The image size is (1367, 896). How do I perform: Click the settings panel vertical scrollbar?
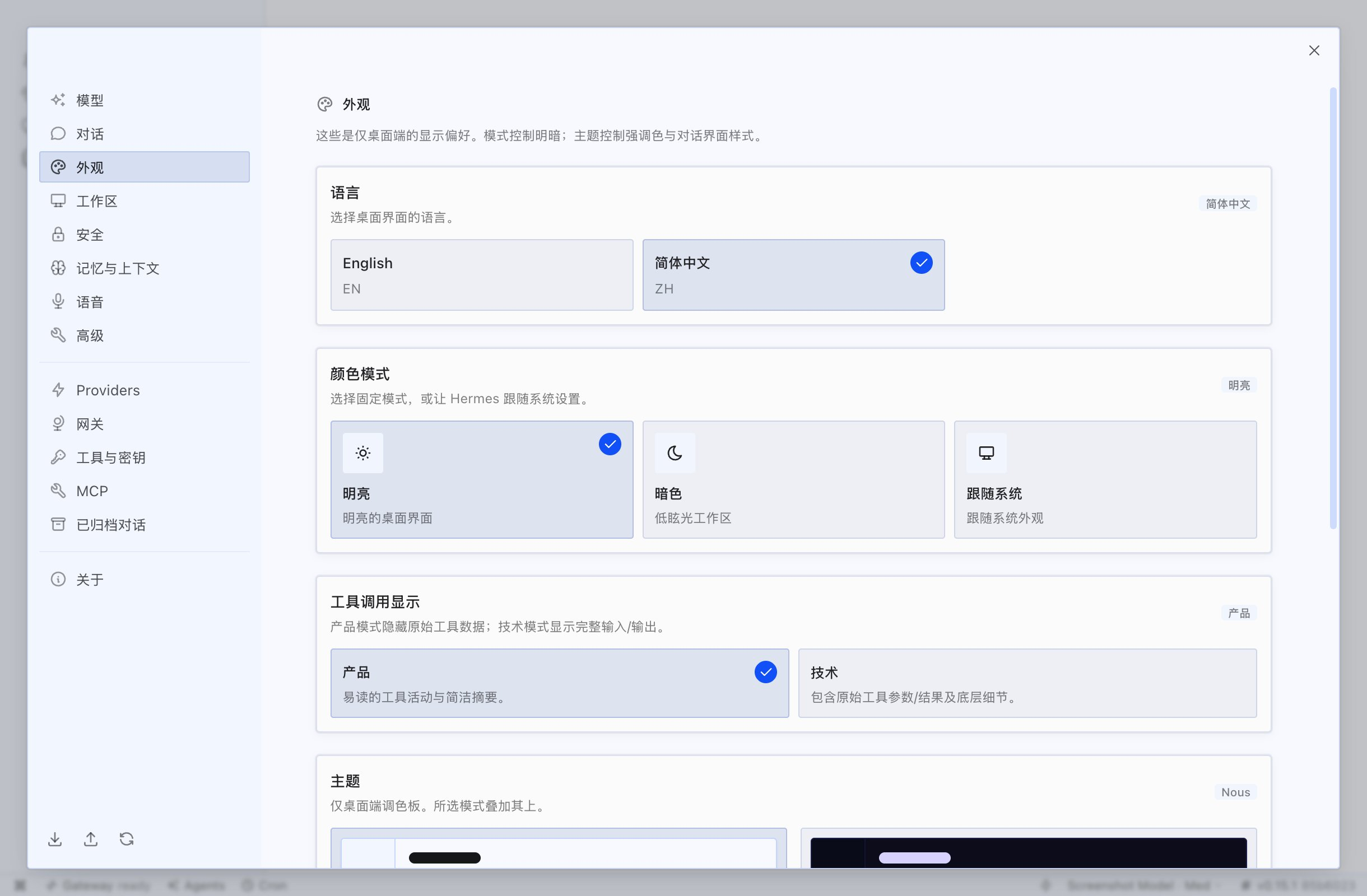1334,308
